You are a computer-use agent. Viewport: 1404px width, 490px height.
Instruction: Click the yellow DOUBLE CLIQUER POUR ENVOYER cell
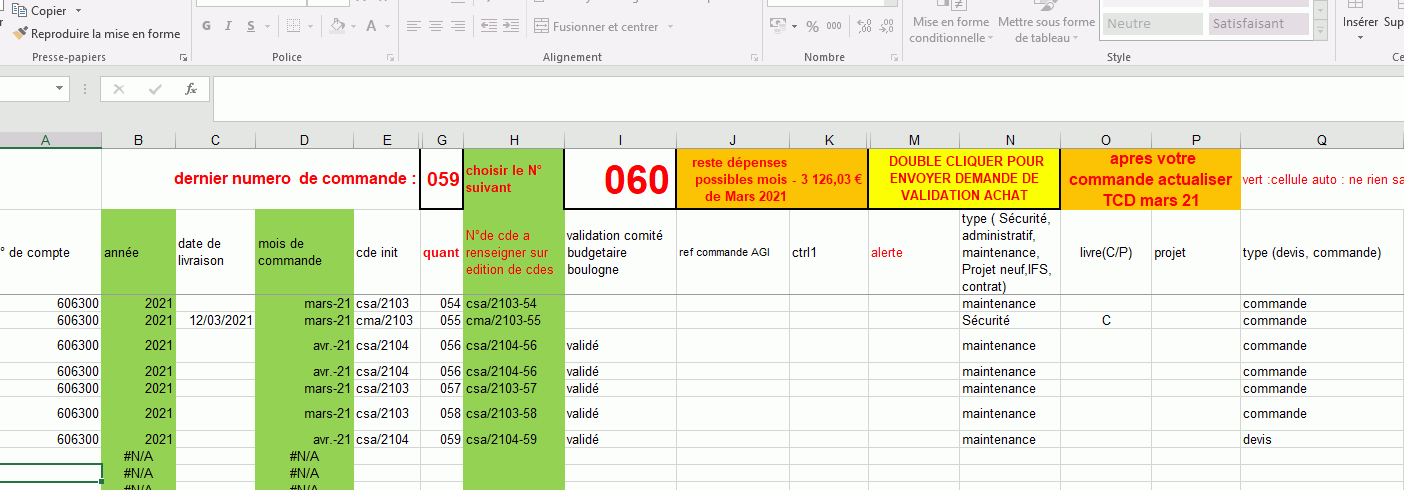point(964,178)
